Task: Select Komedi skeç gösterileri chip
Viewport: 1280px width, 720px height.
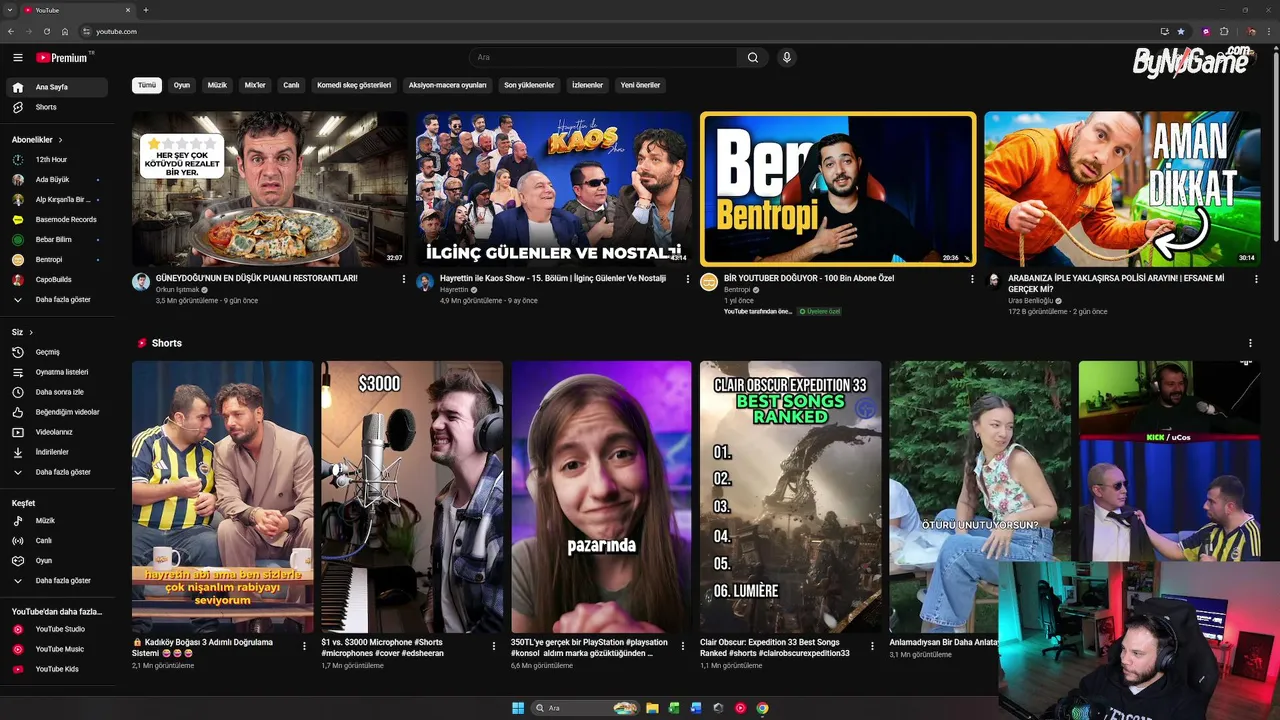Action: 354,85
